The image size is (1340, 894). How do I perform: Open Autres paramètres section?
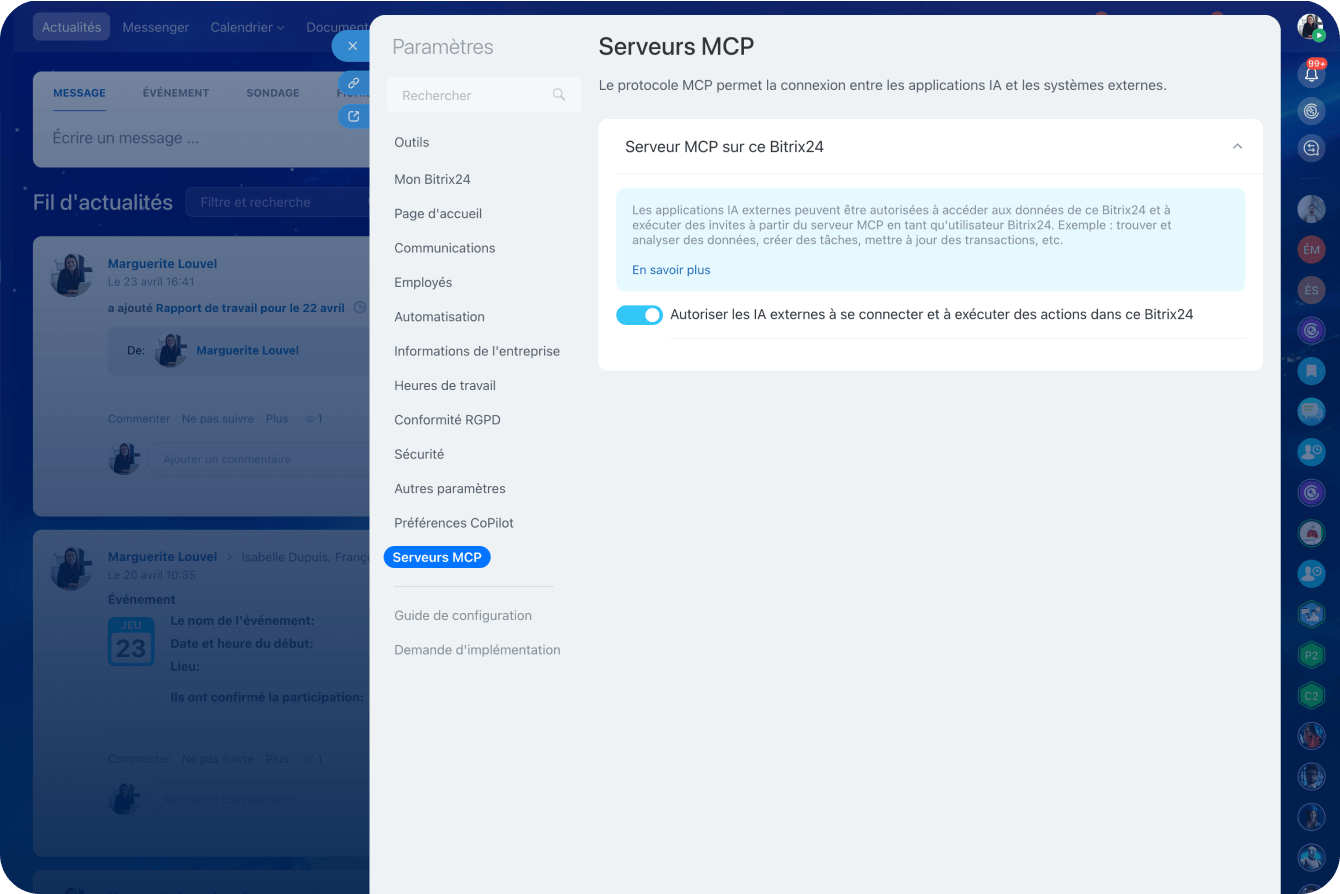[x=450, y=489]
